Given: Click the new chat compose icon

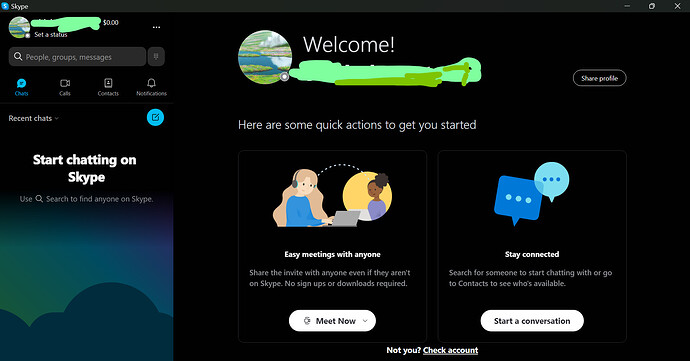Looking at the screenshot, I should pos(155,118).
